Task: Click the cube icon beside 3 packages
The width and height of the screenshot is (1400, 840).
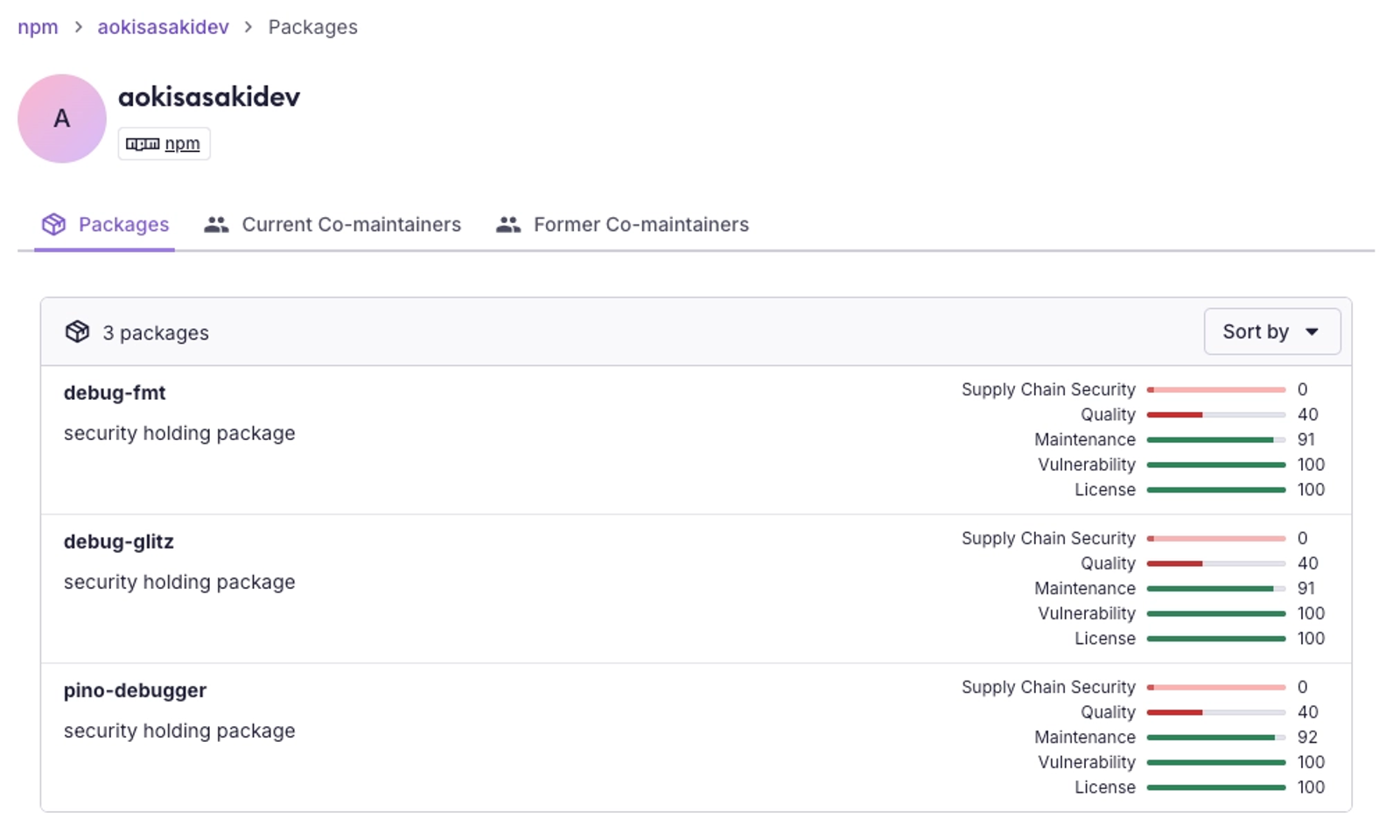Action: click(x=77, y=332)
